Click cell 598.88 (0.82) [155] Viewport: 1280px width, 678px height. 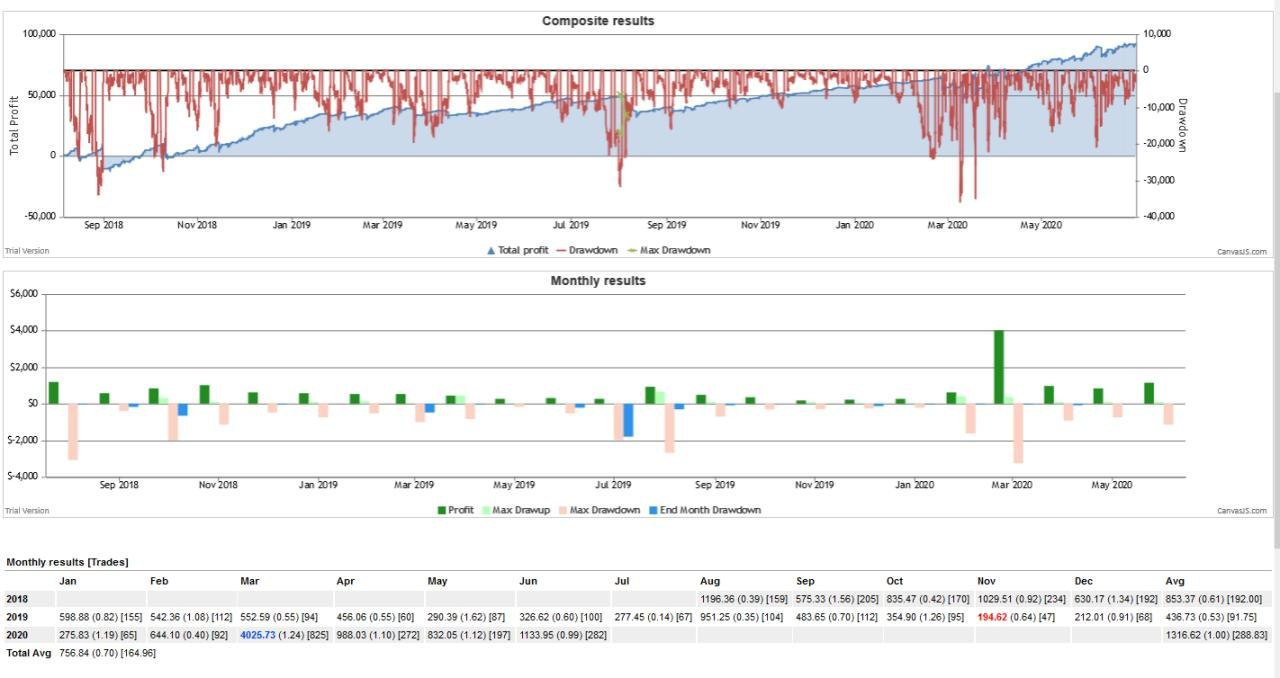tap(102, 617)
